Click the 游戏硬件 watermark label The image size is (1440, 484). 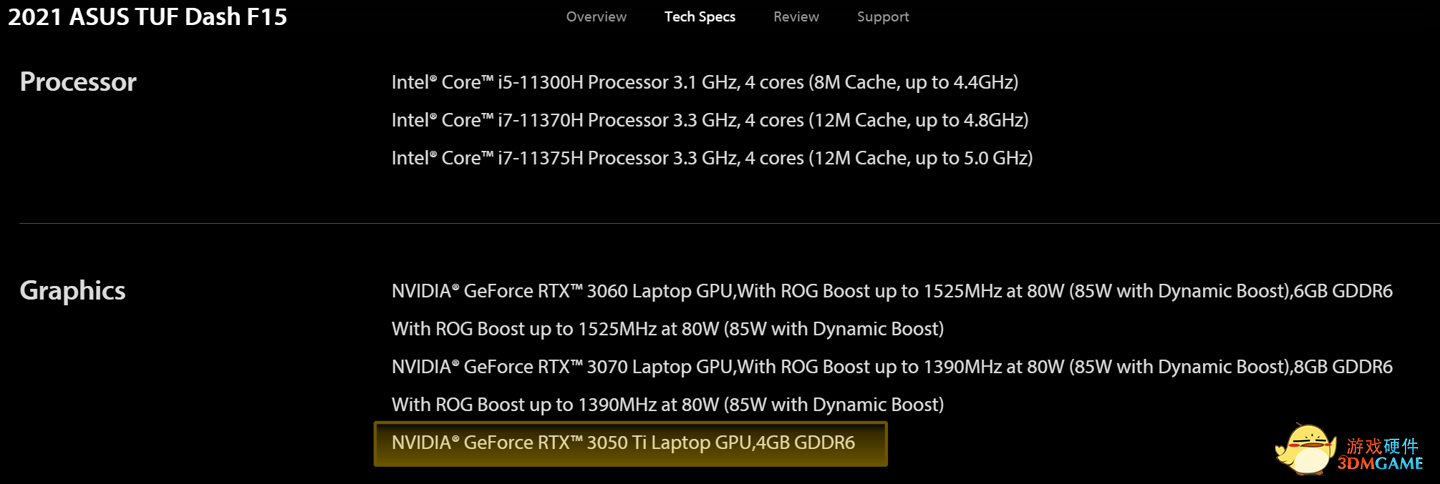tap(1384, 445)
